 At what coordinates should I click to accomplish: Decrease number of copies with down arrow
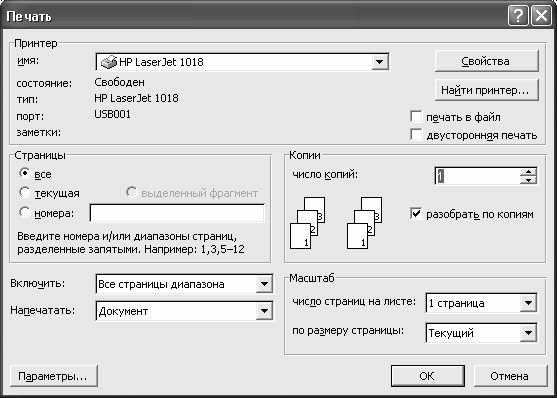click(x=529, y=180)
